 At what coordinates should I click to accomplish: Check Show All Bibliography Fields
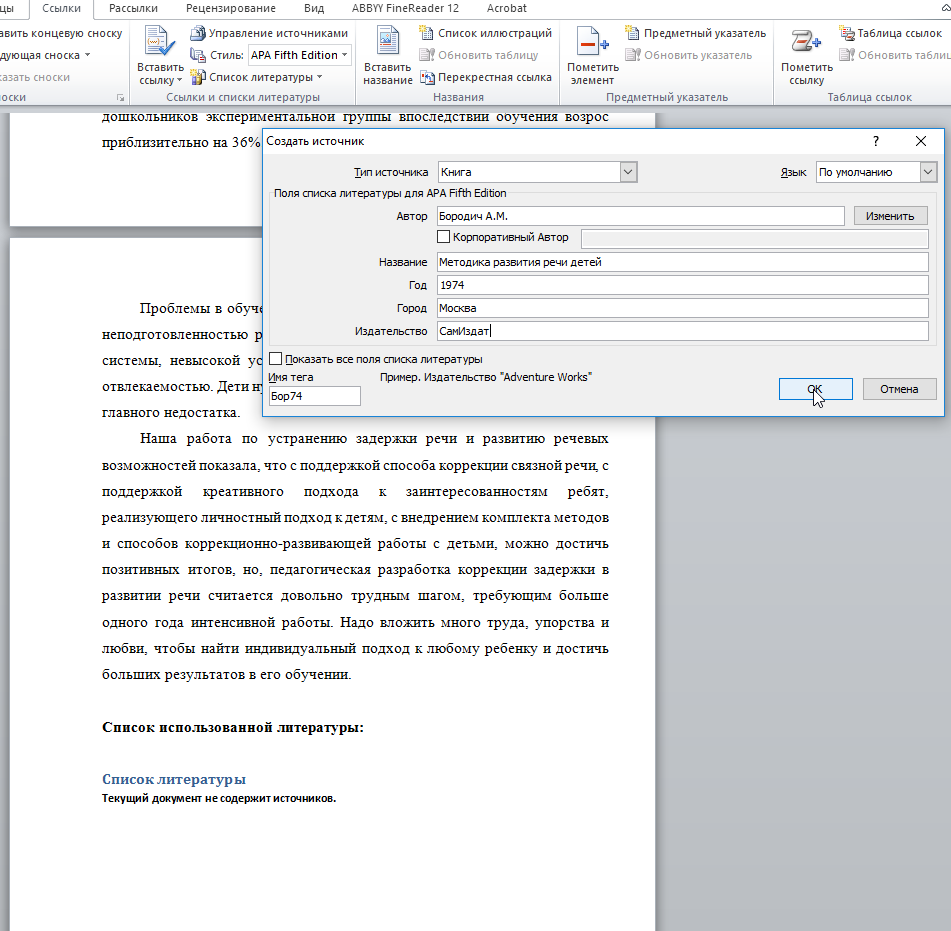276,359
